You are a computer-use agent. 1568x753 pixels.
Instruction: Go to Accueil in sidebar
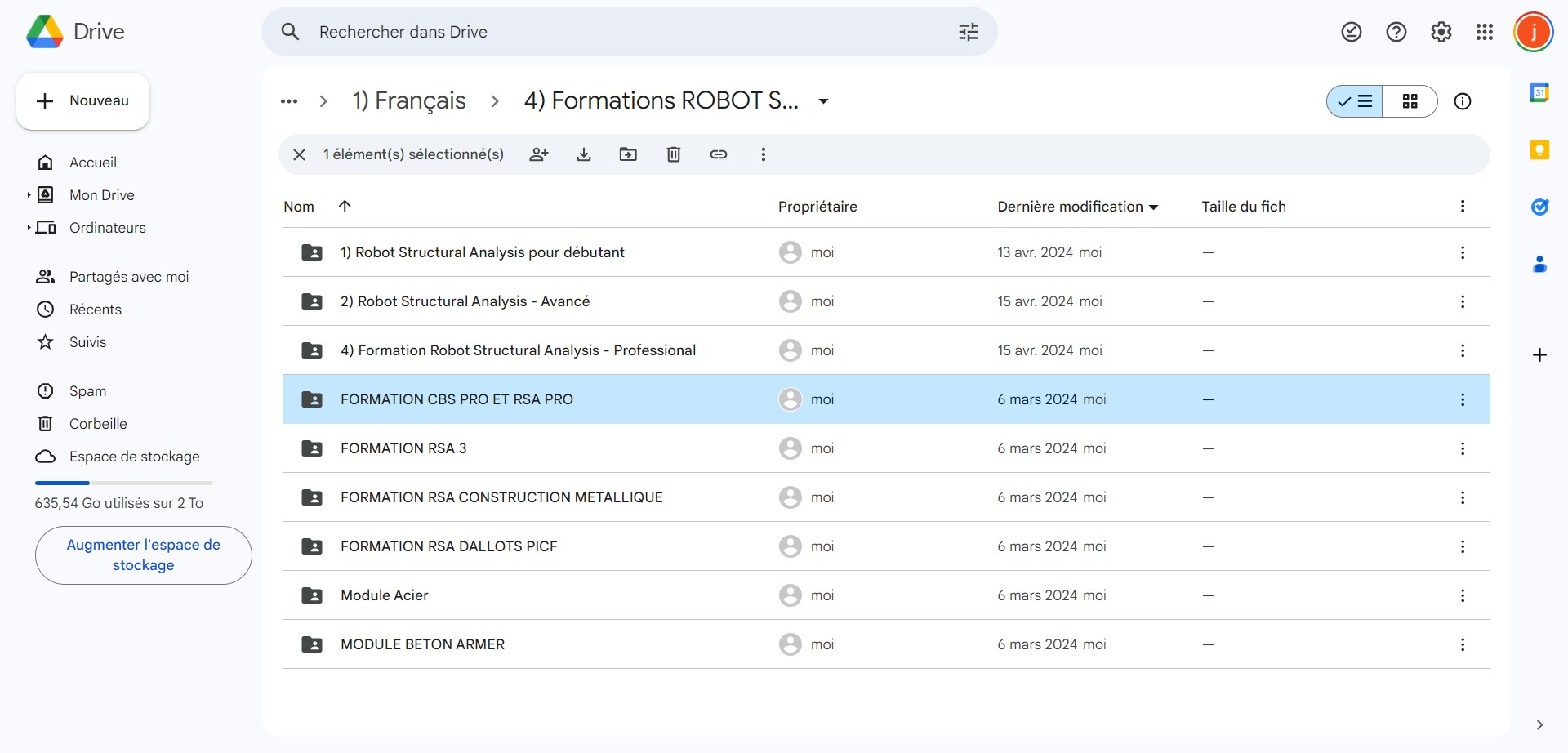click(93, 163)
